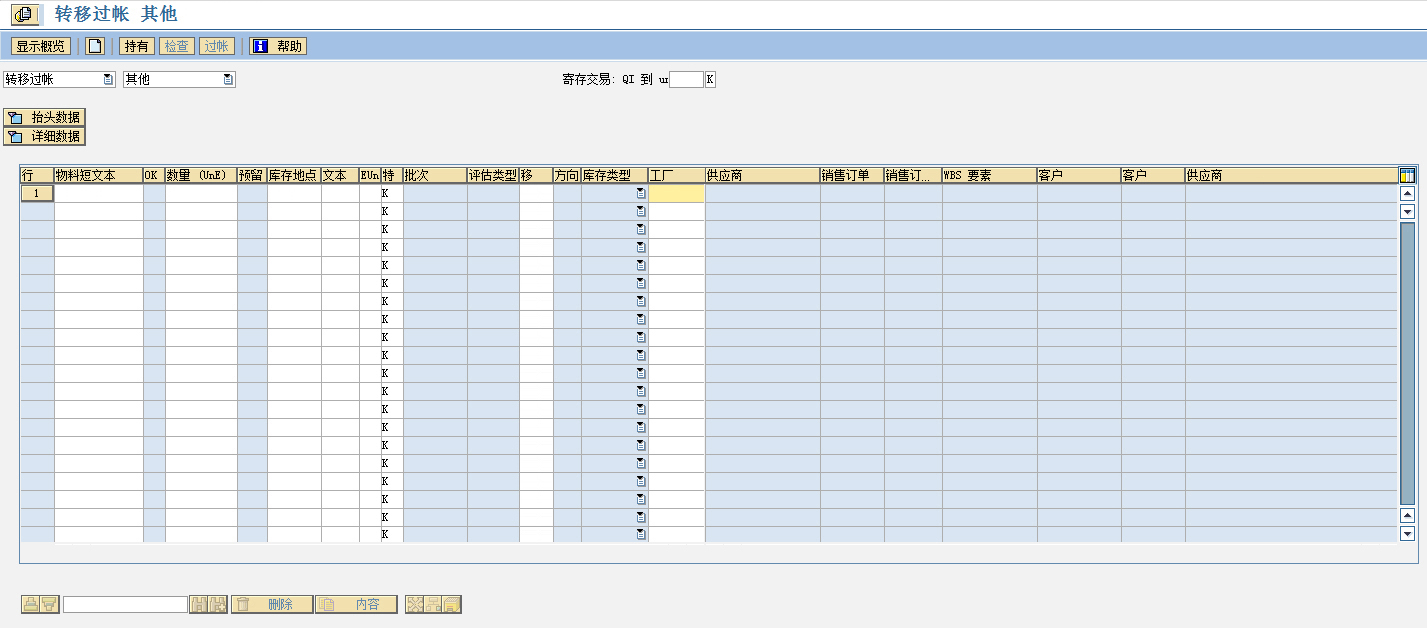Click the sort descending icon below table
This screenshot has height=628, width=1427.
(49, 604)
